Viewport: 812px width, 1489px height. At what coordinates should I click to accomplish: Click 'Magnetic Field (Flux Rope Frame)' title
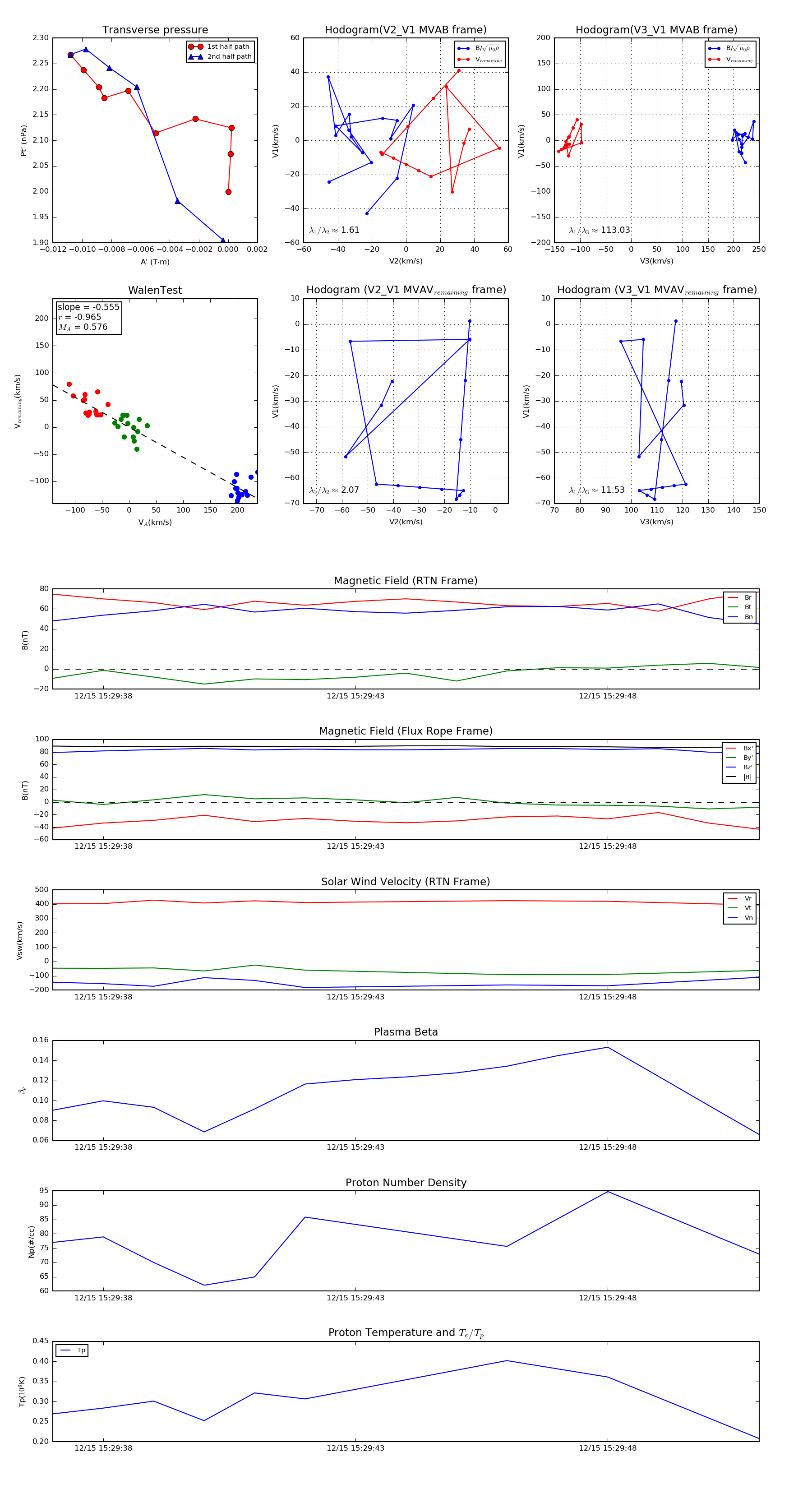(406, 731)
